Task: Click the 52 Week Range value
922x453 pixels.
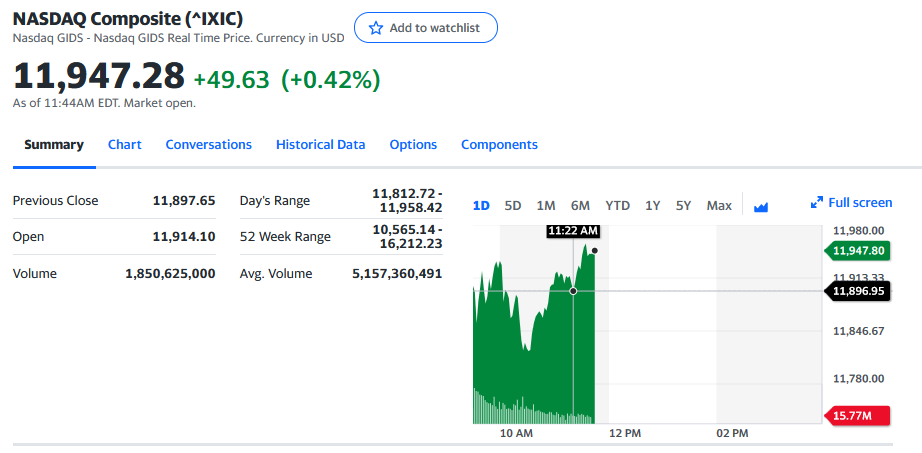Action: (407, 237)
